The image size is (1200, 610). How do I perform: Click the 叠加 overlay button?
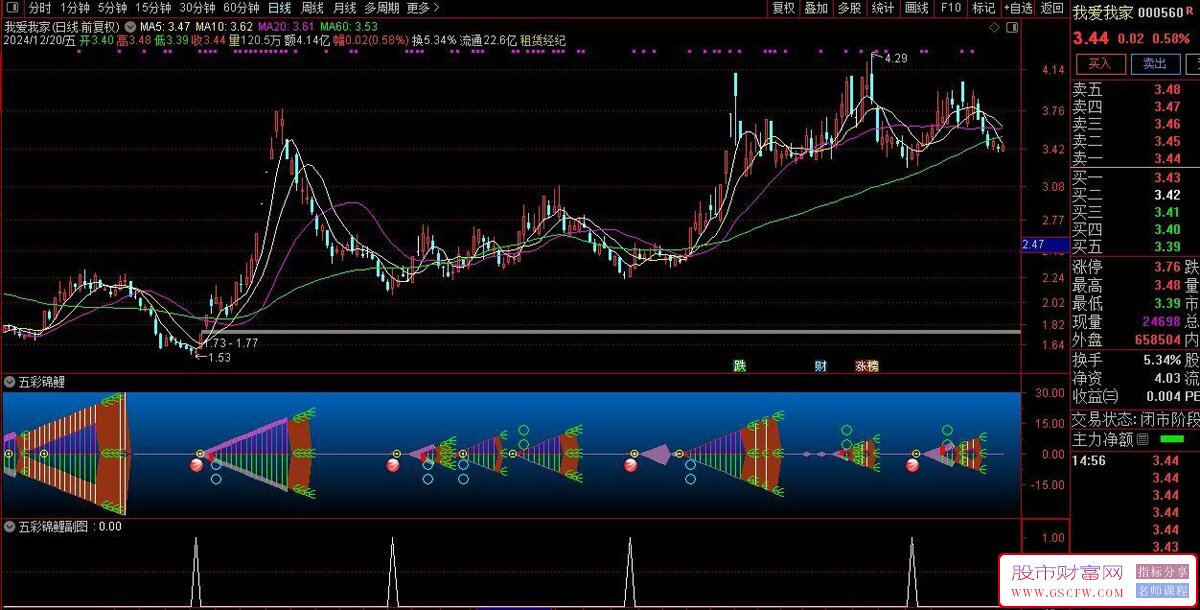[816, 8]
